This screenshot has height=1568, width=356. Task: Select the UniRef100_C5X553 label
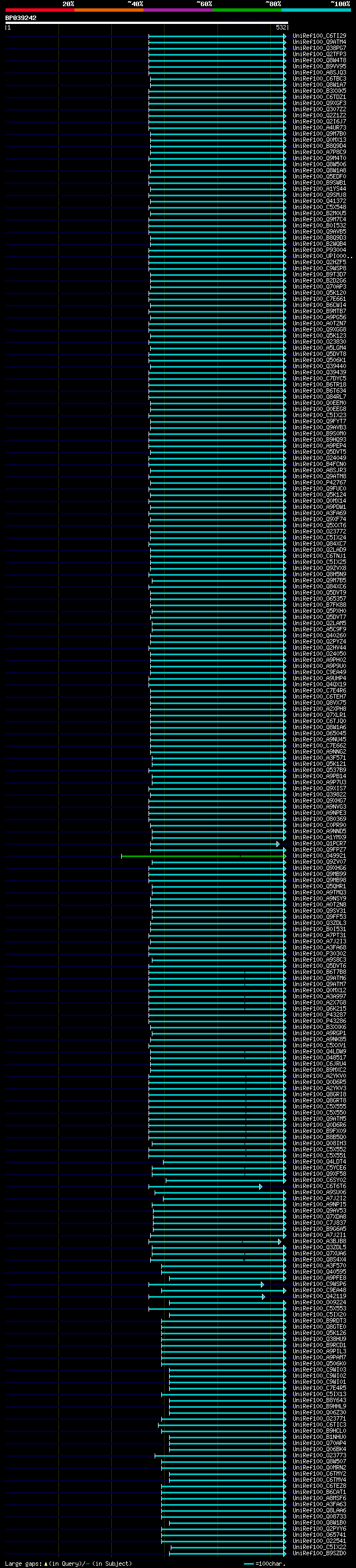tap(319, 1308)
